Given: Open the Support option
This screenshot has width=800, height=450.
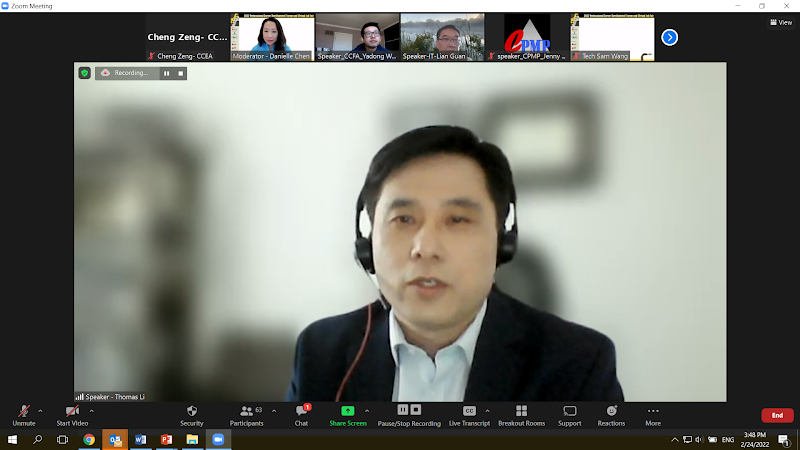Looking at the screenshot, I should (569, 415).
